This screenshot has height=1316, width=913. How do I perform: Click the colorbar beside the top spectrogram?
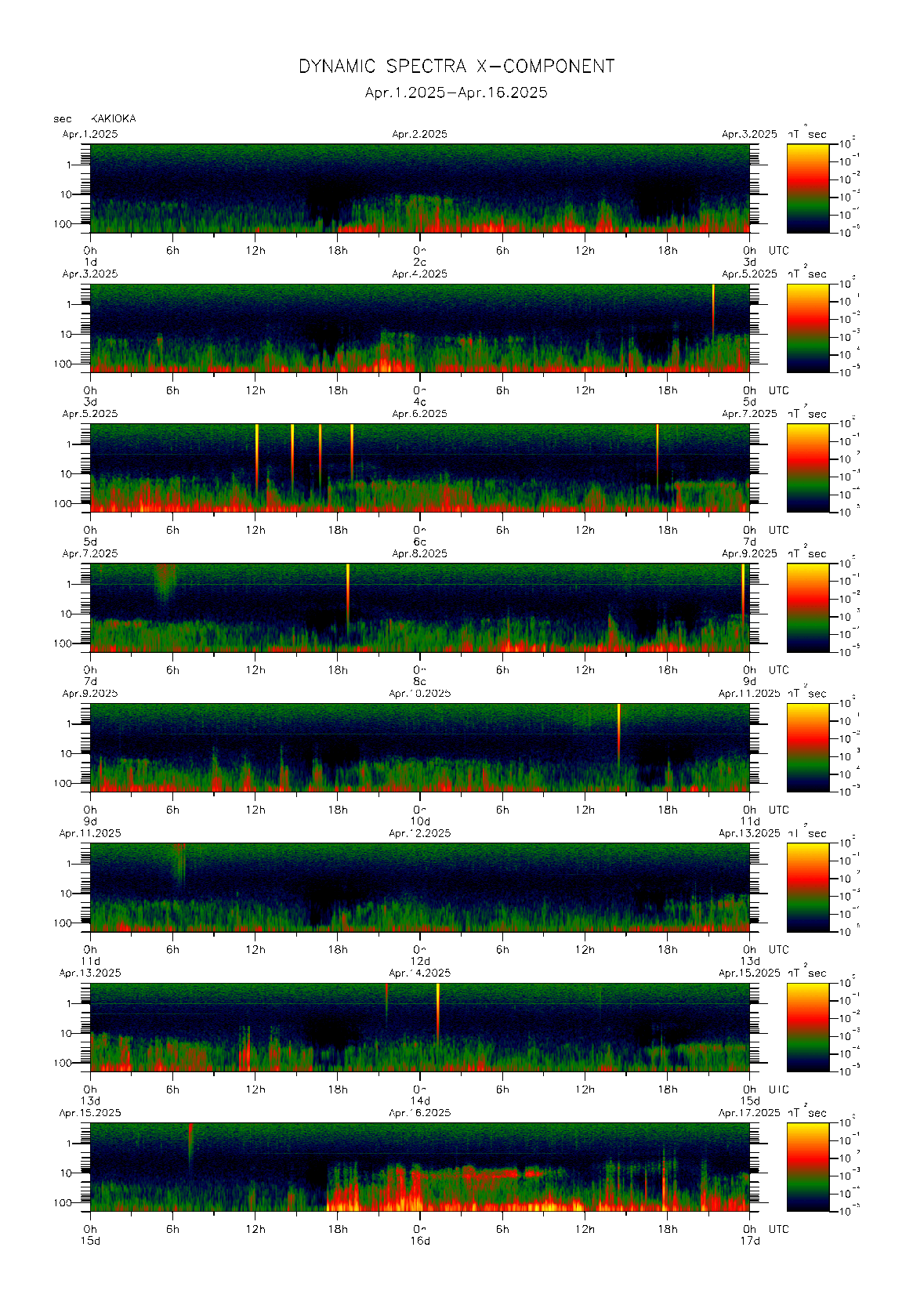pyautogui.click(x=807, y=187)
